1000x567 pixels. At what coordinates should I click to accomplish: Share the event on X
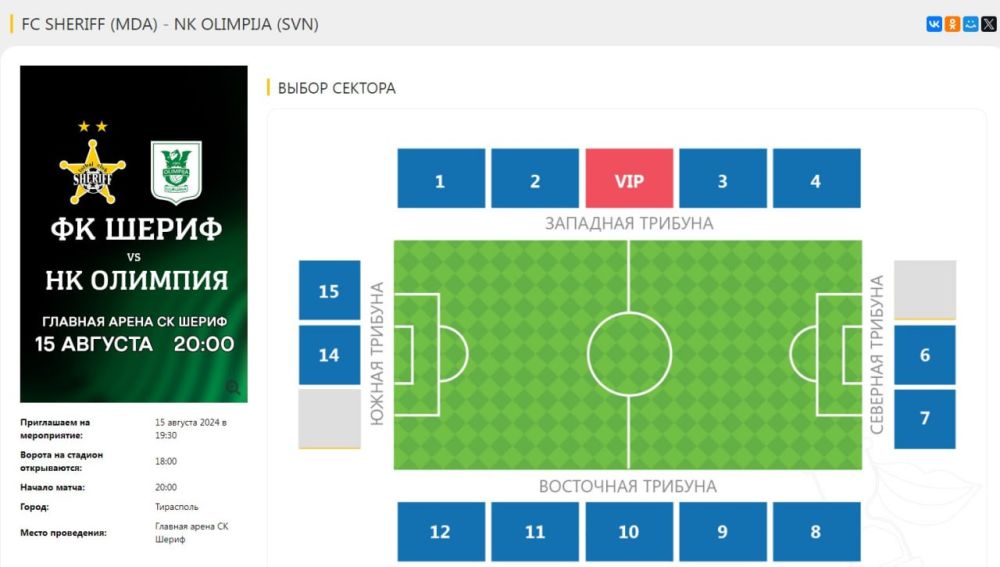989,24
